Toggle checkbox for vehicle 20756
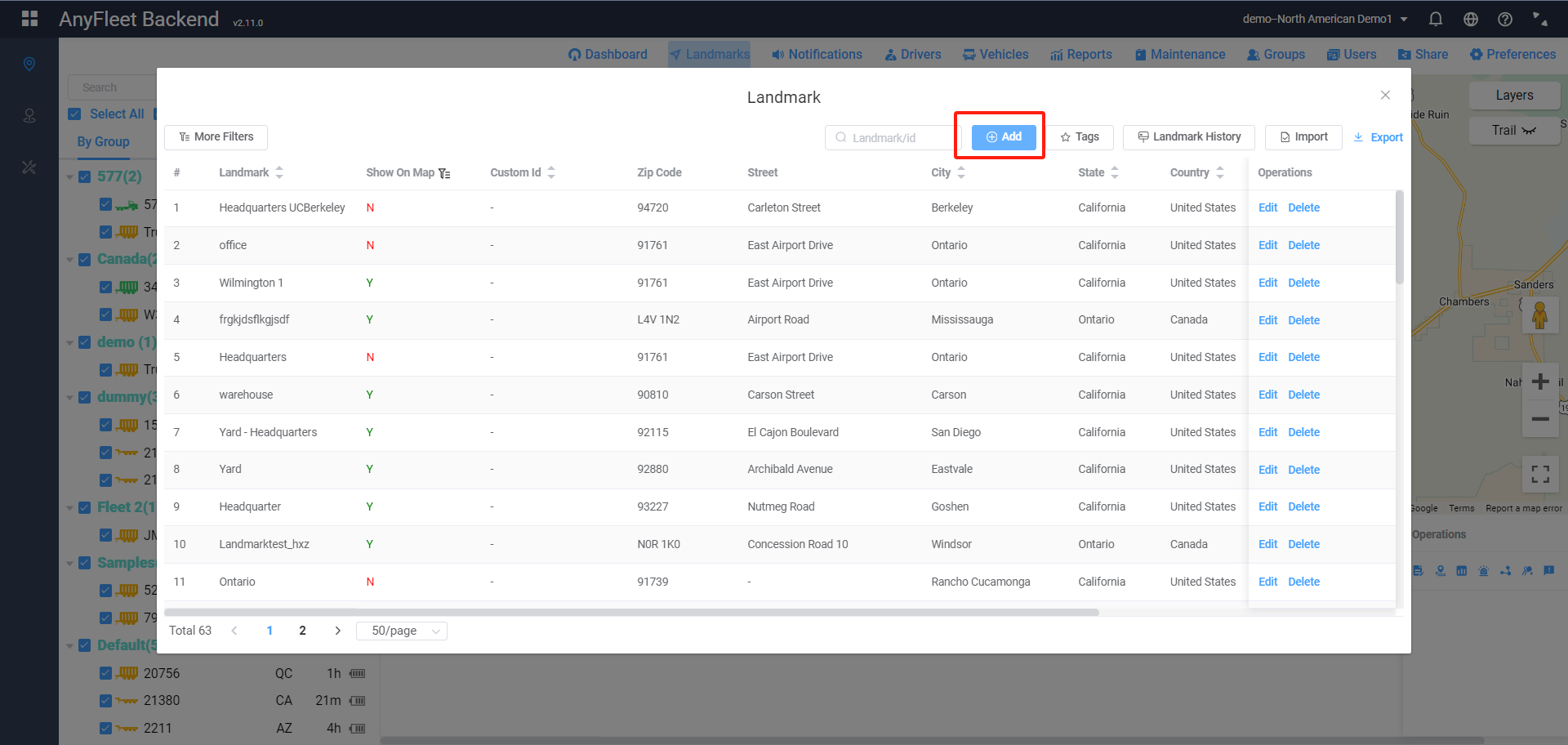This screenshot has width=1568, height=745. coord(105,673)
